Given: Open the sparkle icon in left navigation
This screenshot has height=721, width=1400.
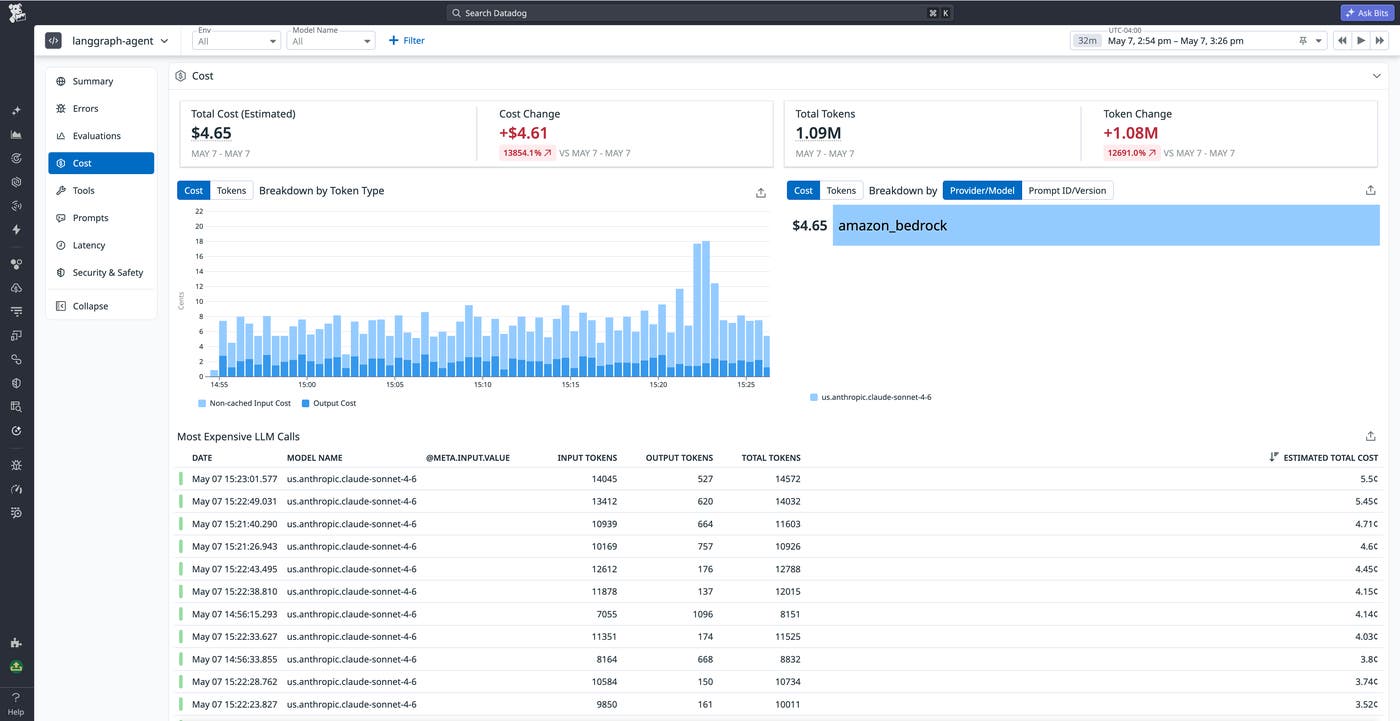Looking at the screenshot, I should (16, 111).
